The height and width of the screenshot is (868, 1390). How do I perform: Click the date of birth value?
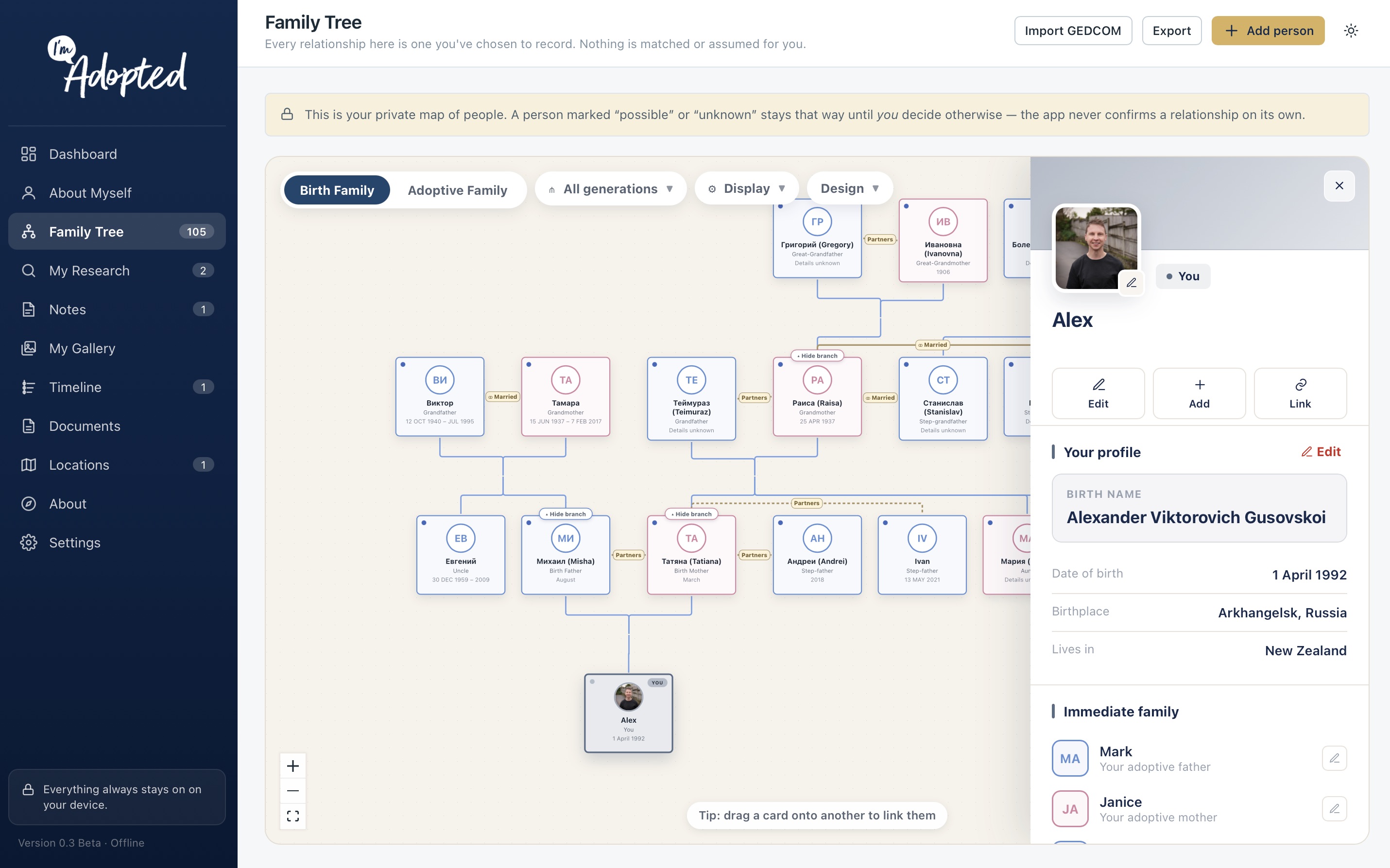pyautogui.click(x=1309, y=575)
